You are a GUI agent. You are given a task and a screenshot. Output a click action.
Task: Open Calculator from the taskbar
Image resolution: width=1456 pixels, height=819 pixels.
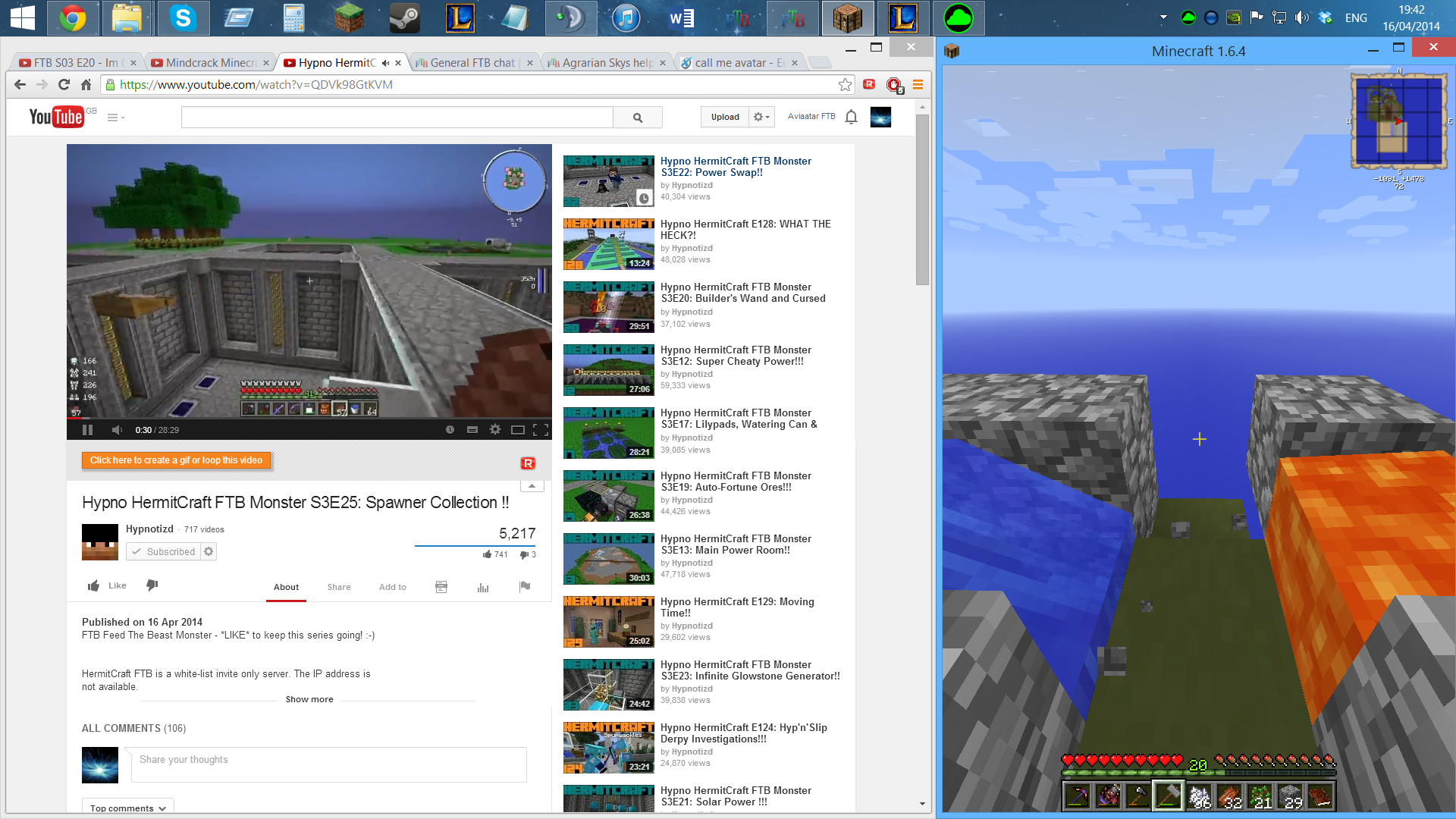(293, 18)
